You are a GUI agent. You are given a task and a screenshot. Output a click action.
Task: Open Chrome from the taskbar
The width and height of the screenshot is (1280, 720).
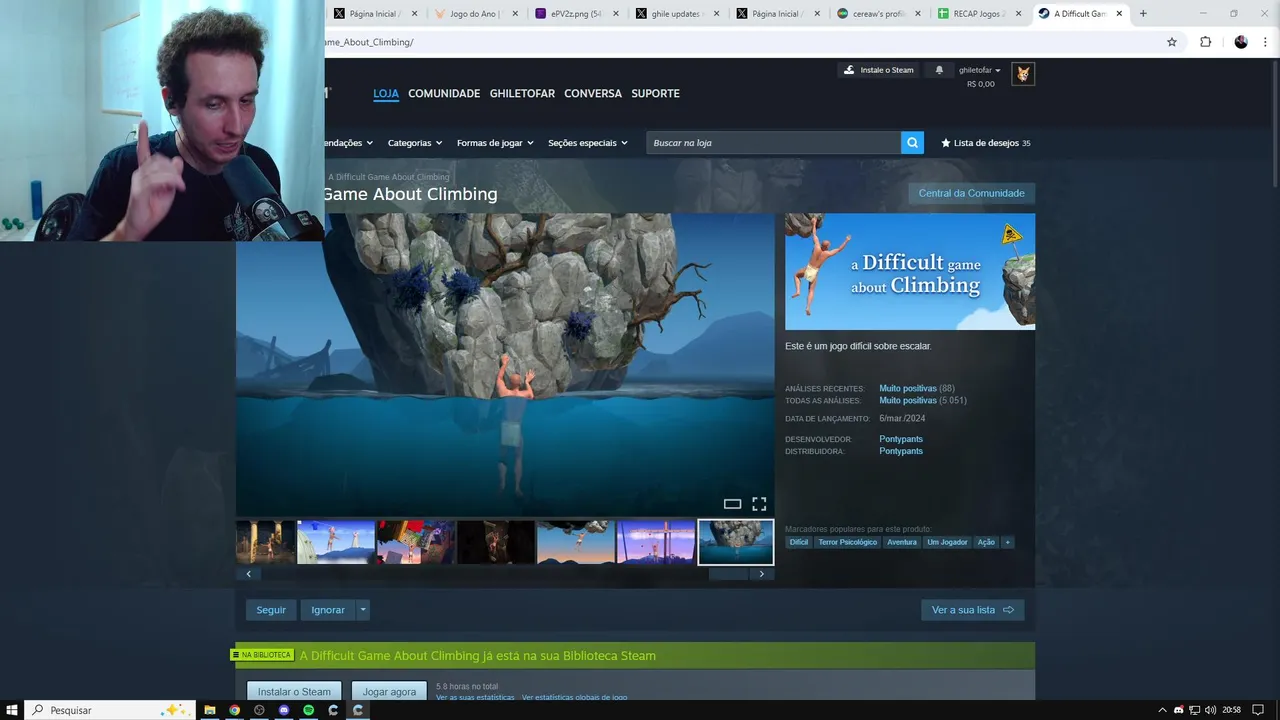[x=234, y=710]
